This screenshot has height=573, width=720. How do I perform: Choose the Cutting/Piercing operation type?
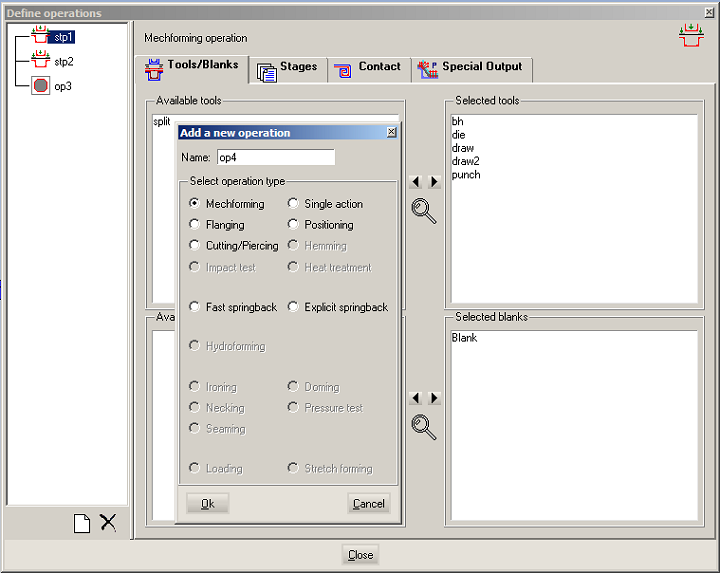195,246
